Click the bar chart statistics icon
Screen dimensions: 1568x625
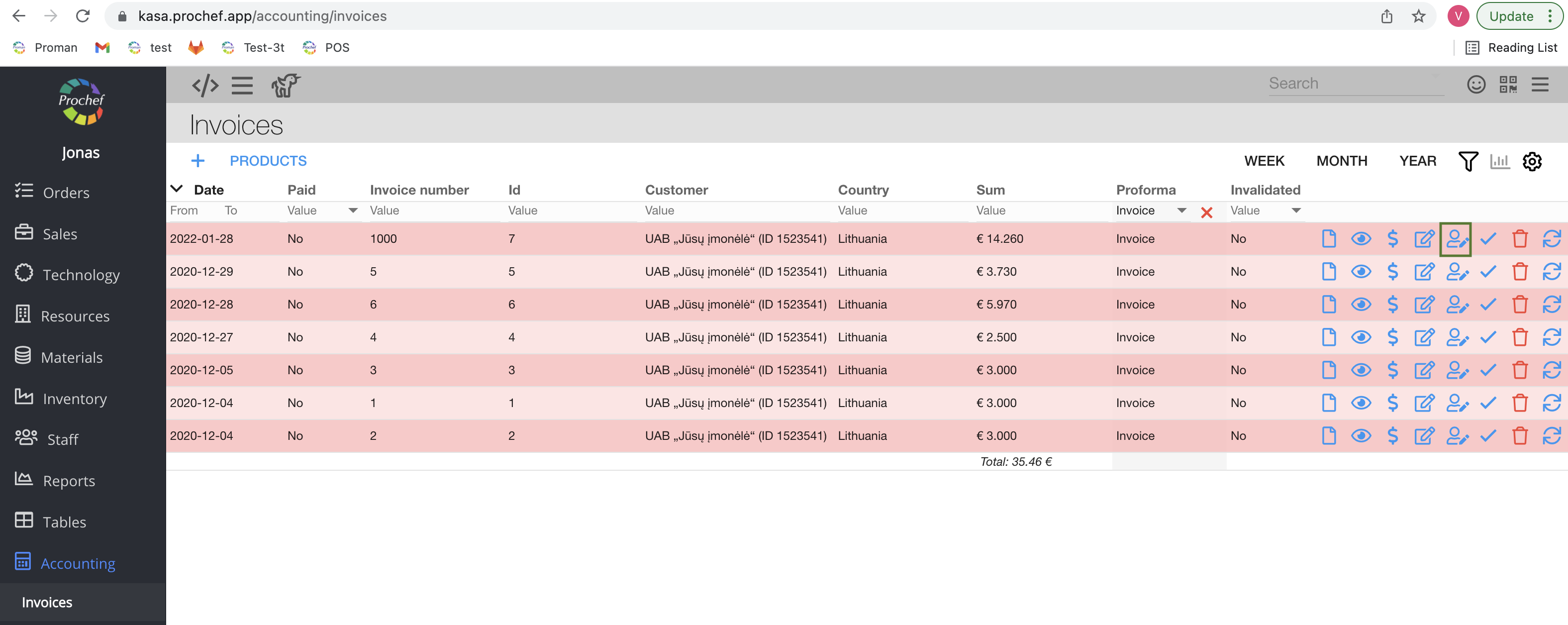point(1499,161)
